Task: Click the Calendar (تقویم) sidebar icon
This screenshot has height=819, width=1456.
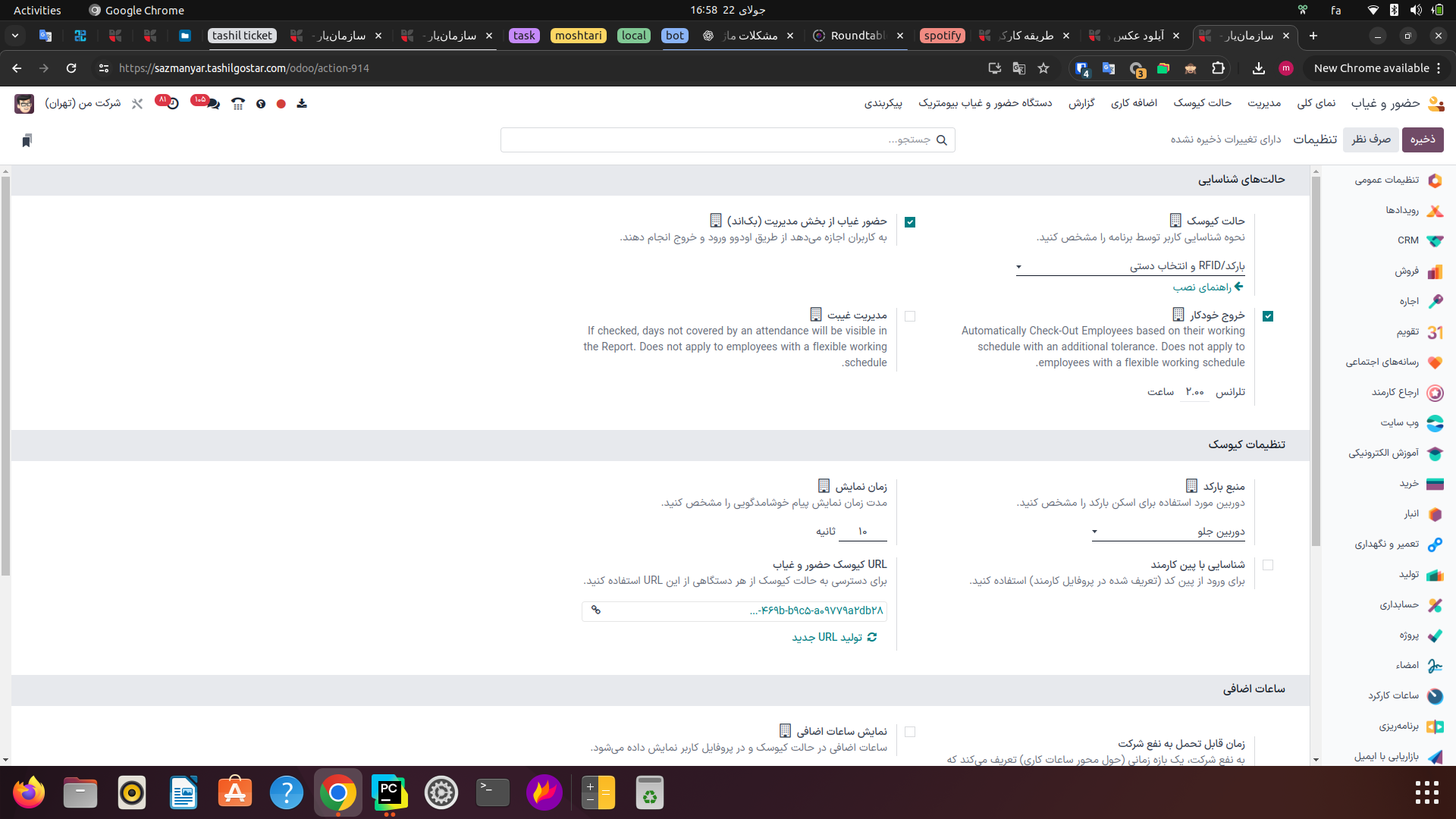Action: coord(1434,332)
